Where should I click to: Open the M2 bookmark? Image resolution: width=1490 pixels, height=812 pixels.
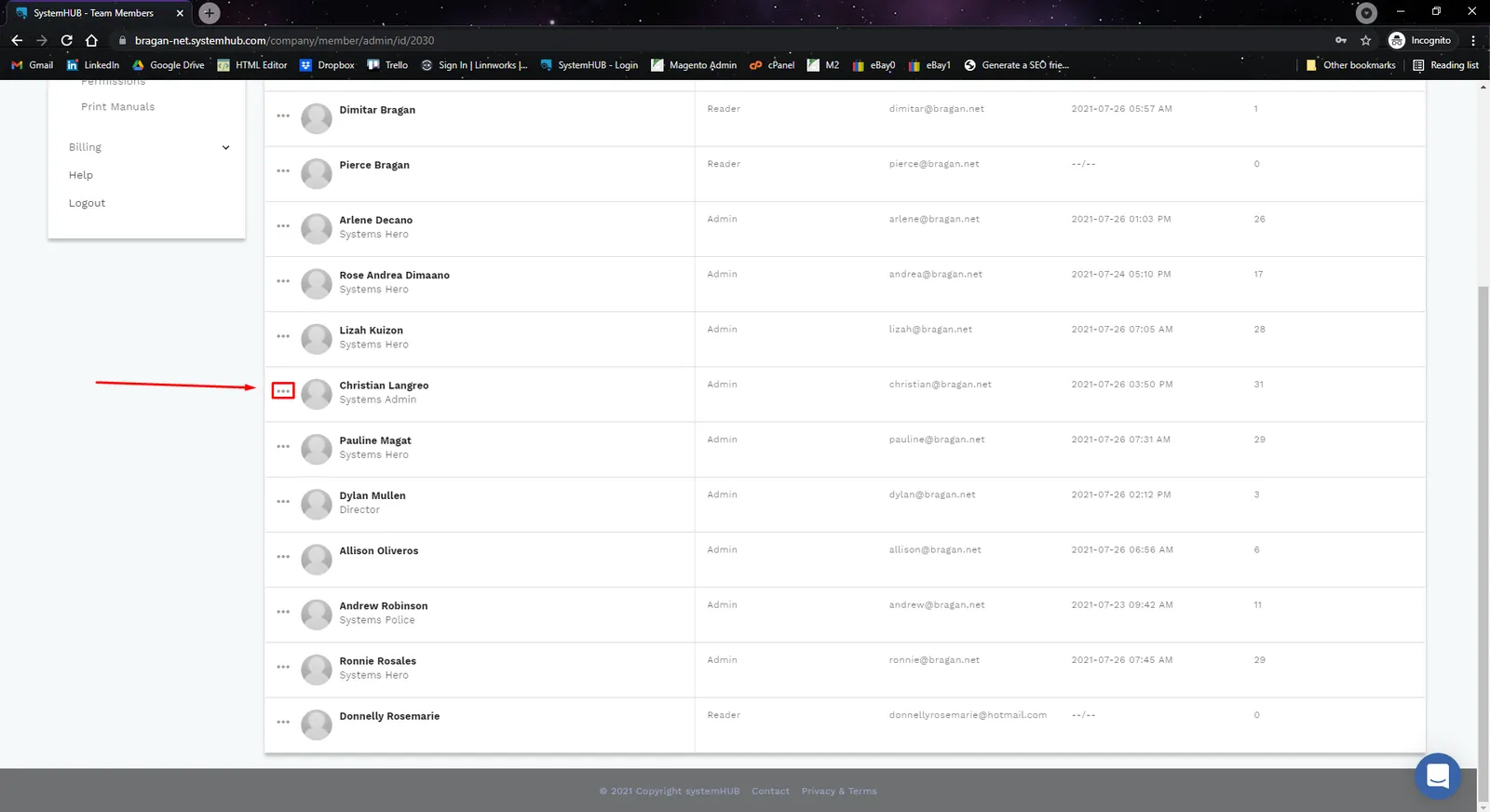coord(823,65)
